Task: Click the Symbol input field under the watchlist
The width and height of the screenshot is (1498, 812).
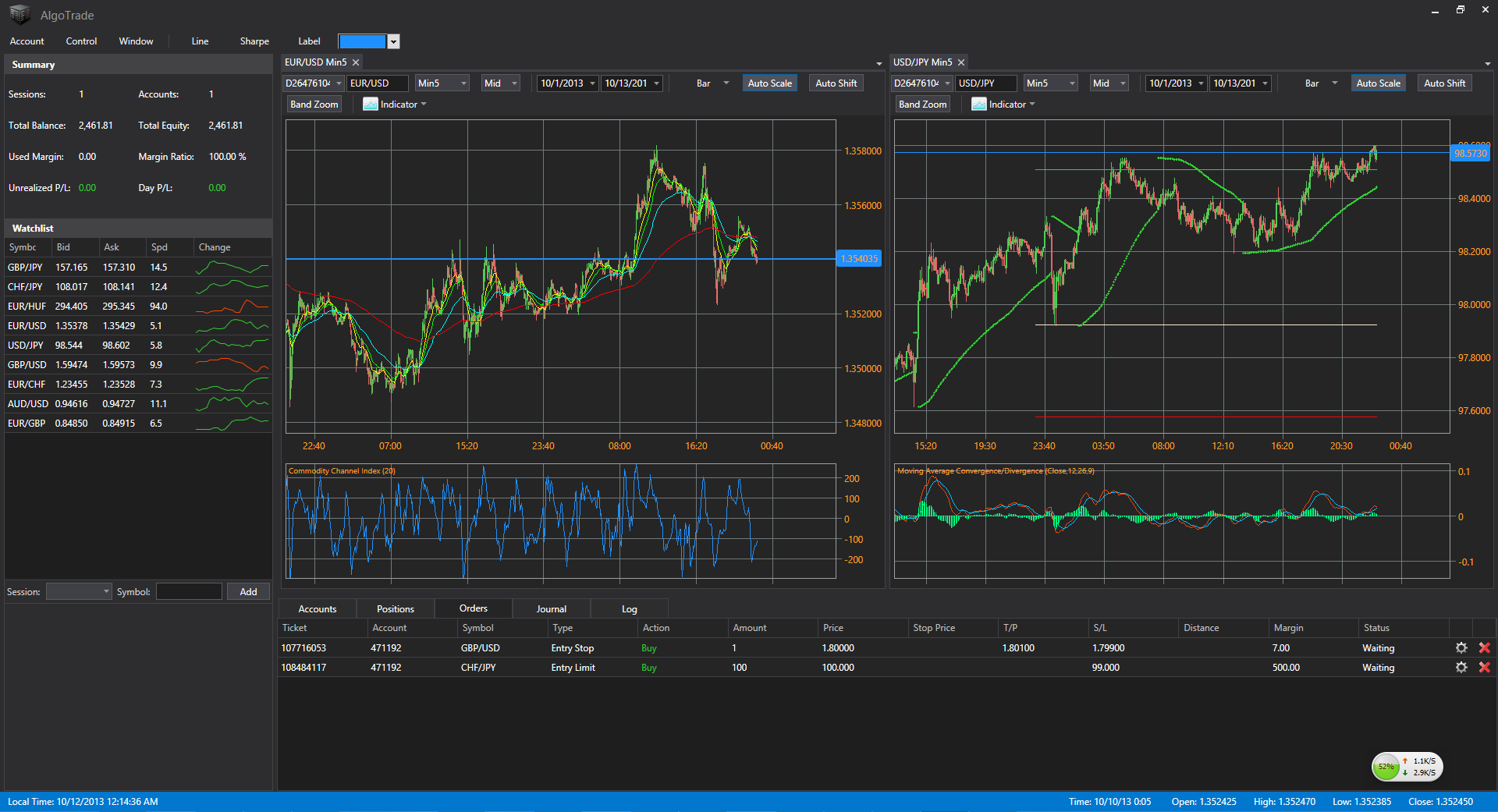Action: [189, 592]
